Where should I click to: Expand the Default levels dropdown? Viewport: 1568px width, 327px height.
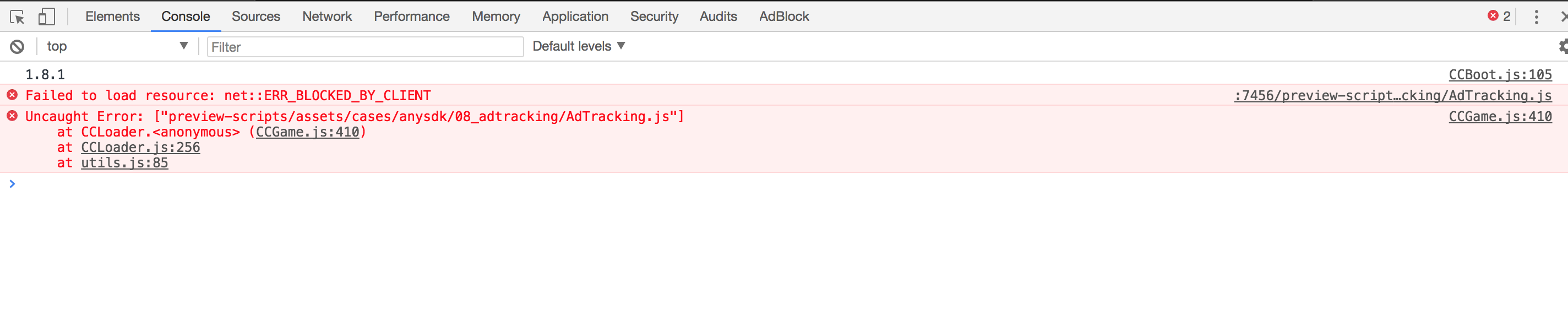pyautogui.click(x=578, y=46)
